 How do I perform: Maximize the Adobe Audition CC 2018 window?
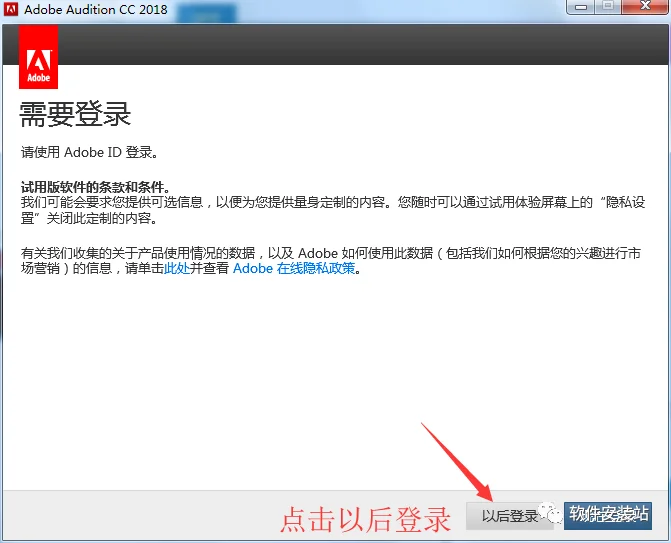(608, 6)
